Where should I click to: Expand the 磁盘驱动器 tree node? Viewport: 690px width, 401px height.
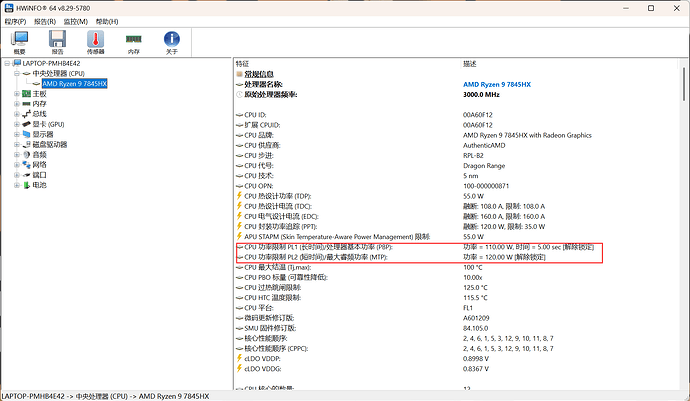point(16,144)
